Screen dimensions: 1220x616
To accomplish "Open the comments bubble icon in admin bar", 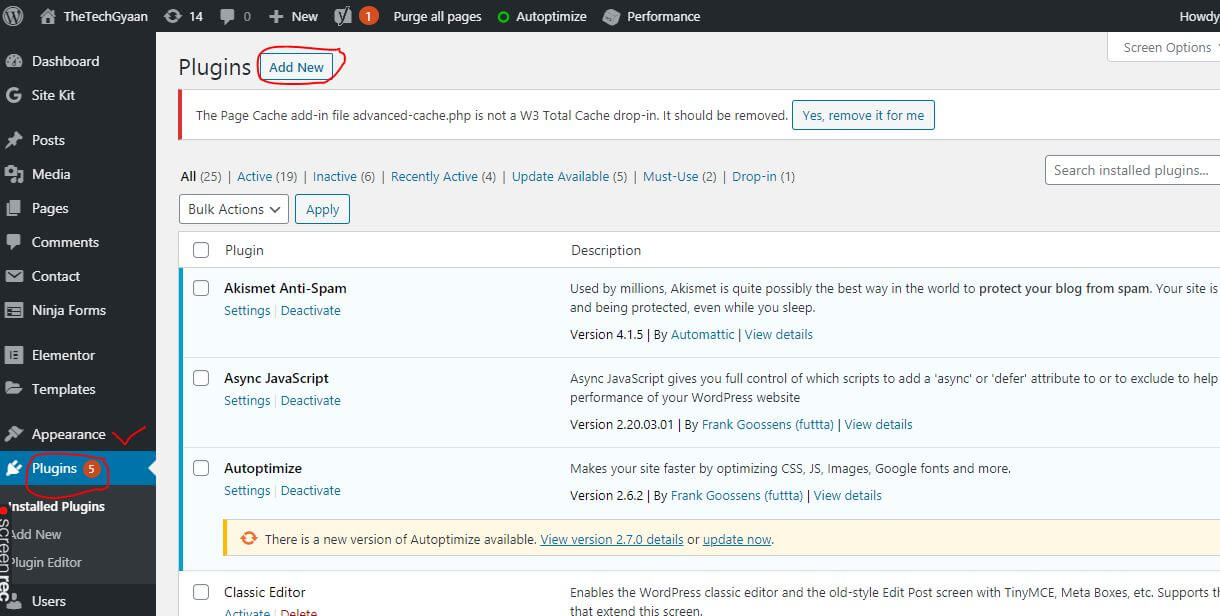I will (x=227, y=16).
